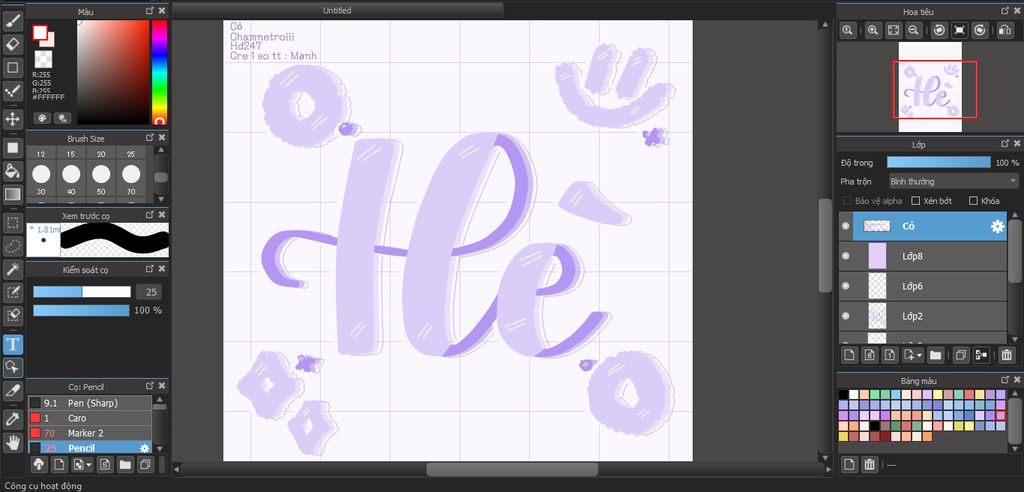Click the brush size slider
The width and height of the screenshot is (1024, 492).
point(82,292)
